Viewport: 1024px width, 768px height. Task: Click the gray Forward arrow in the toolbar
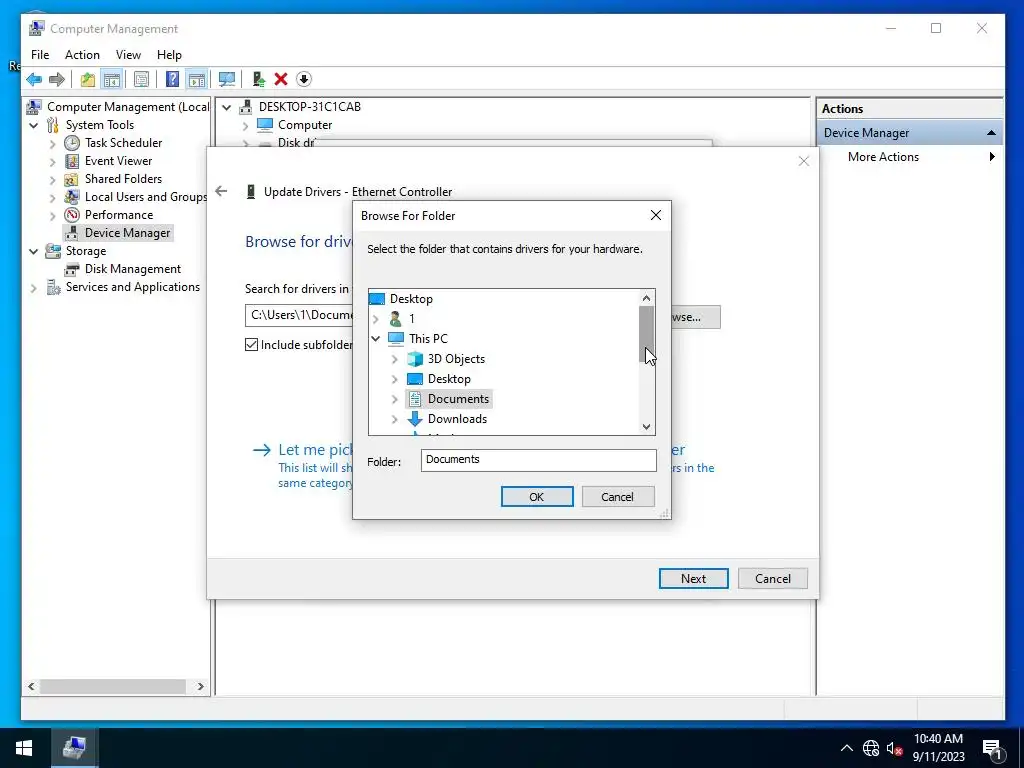point(57,80)
